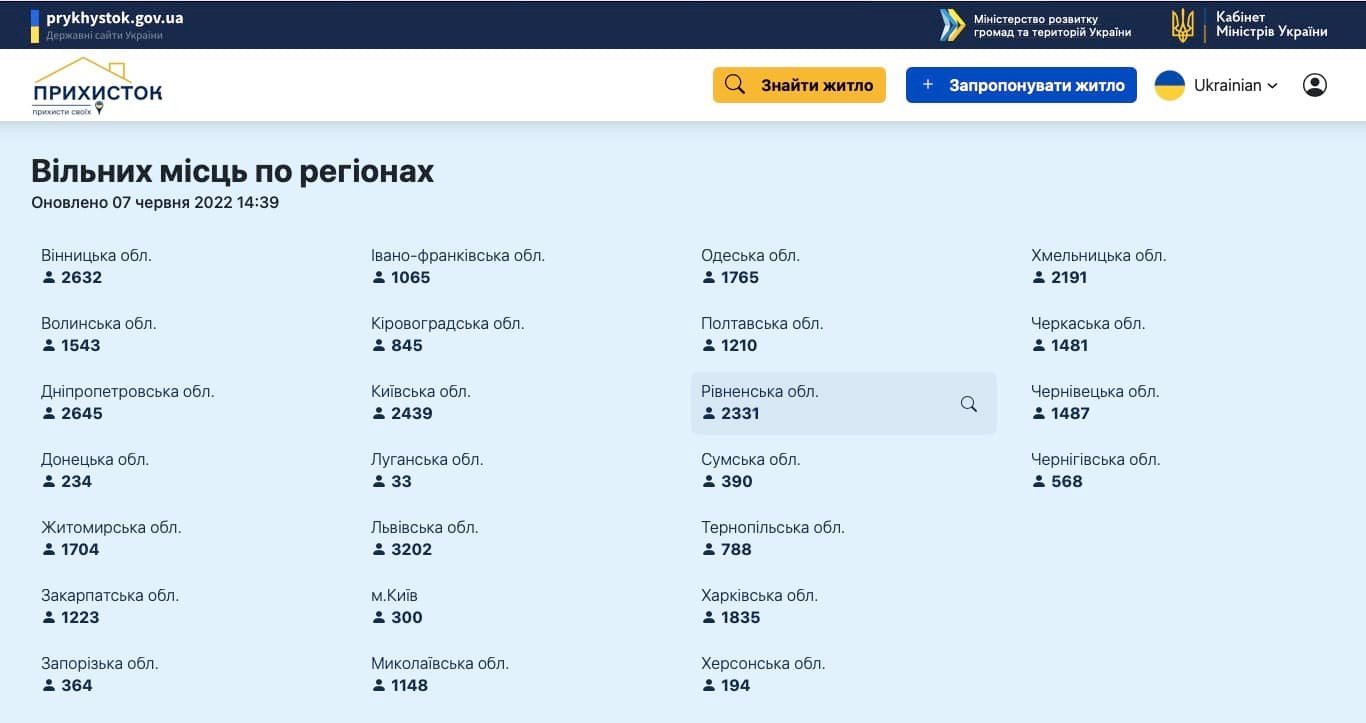Open the user account profile icon
This screenshot has width=1366, height=723.
point(1315,85)
